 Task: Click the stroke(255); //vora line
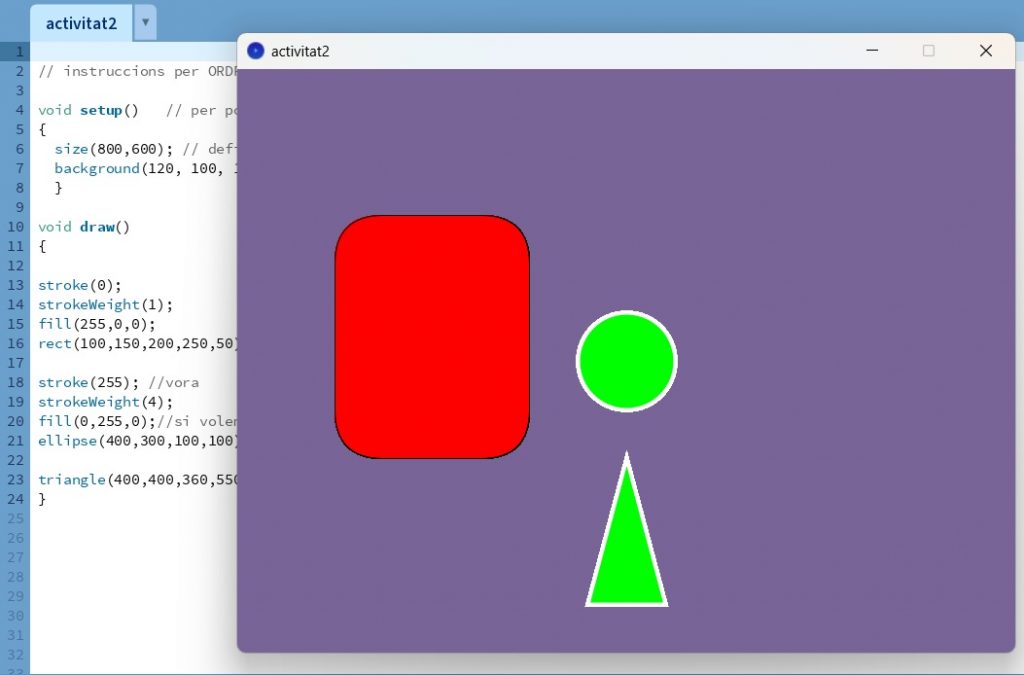pos(118,382)
